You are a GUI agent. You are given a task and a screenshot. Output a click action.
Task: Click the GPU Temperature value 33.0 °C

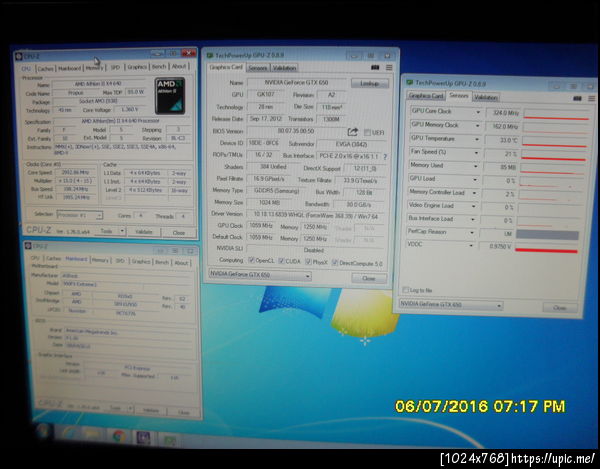tap(502, 140)
